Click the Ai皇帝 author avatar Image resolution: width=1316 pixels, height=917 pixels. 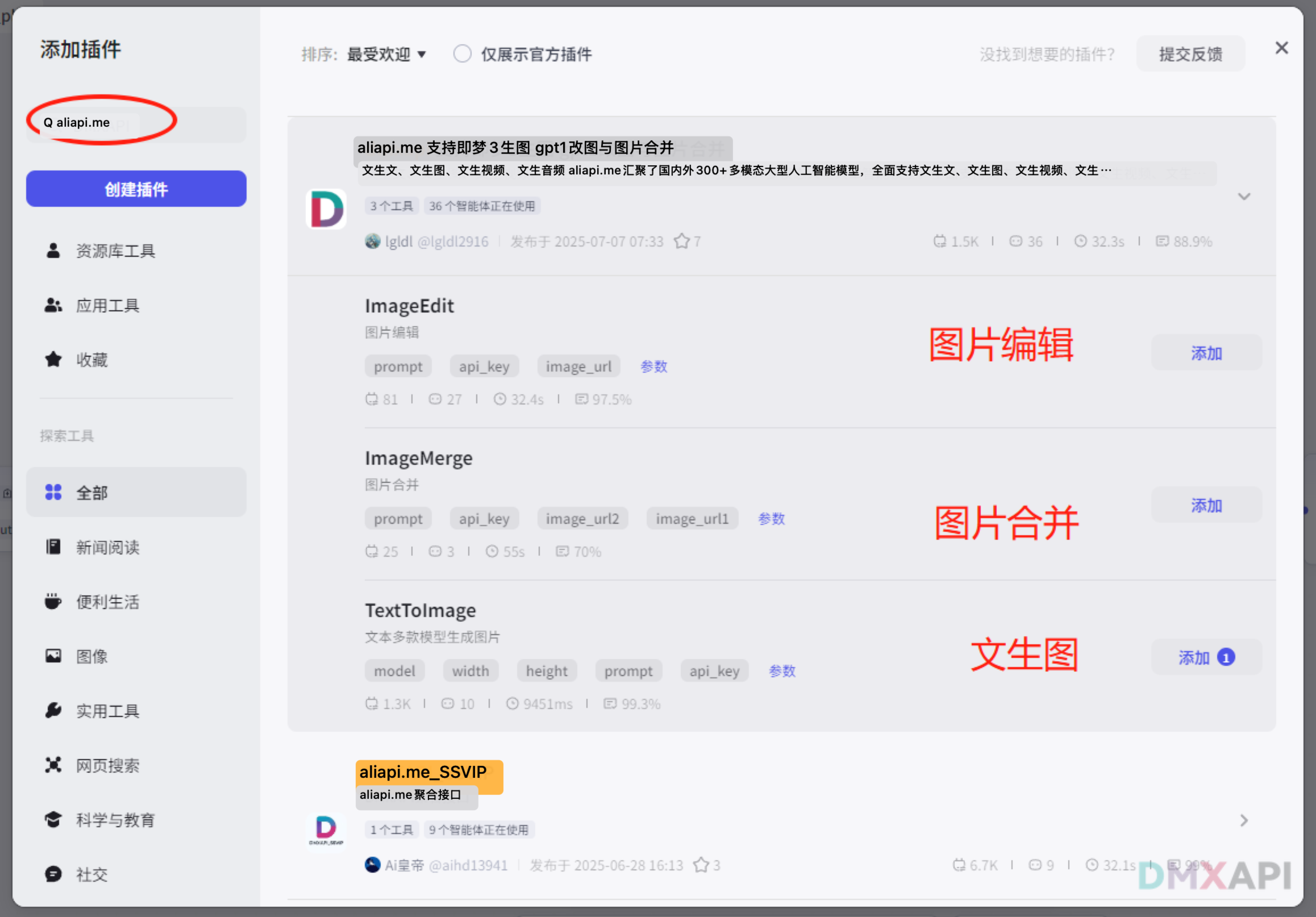pos(372,865)
